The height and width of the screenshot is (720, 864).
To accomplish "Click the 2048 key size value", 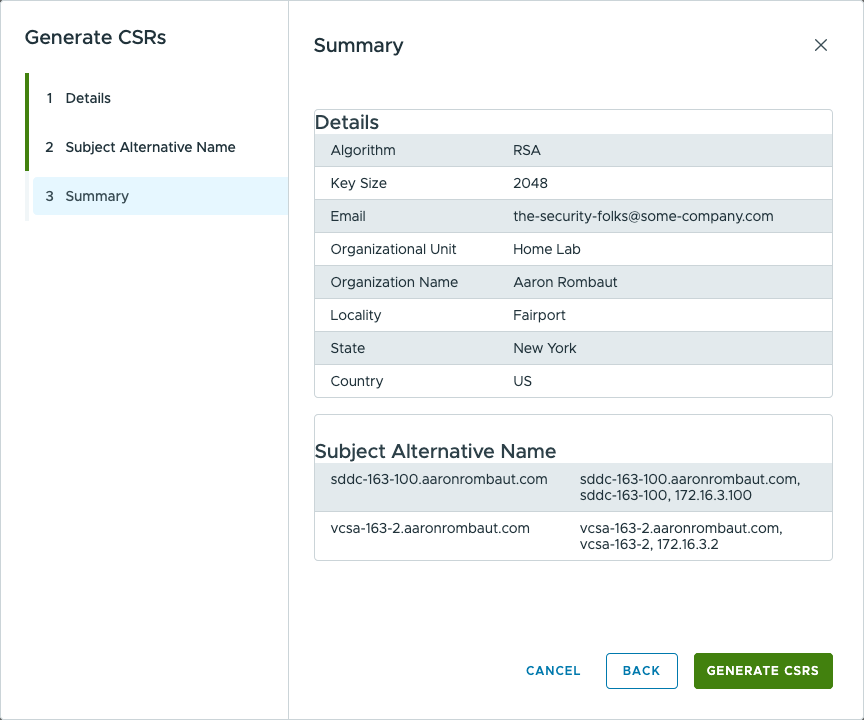I will click(530, 183).
